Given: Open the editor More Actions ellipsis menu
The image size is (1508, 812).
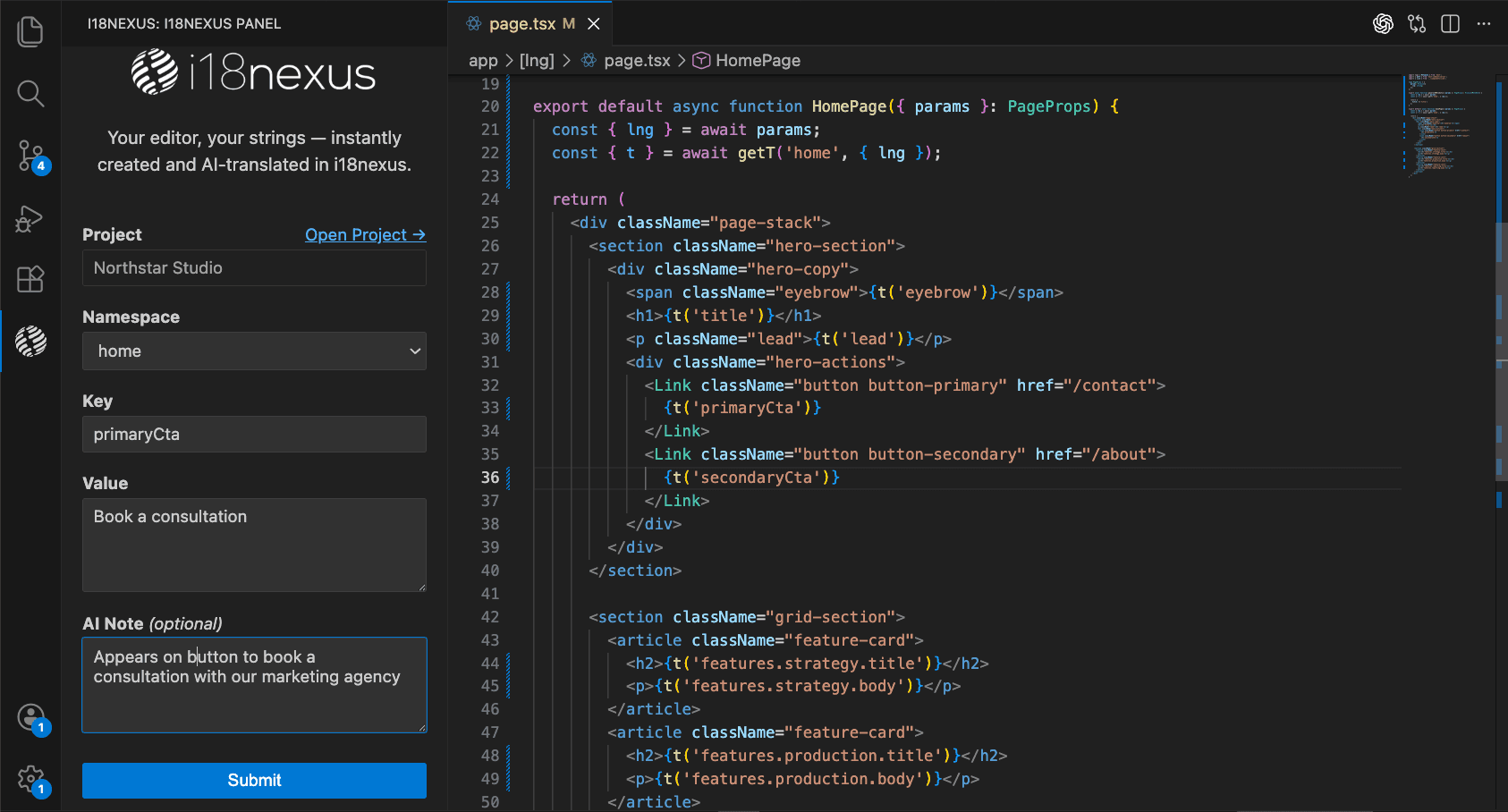Looking at the screenshot, I should pos(1483,24).
